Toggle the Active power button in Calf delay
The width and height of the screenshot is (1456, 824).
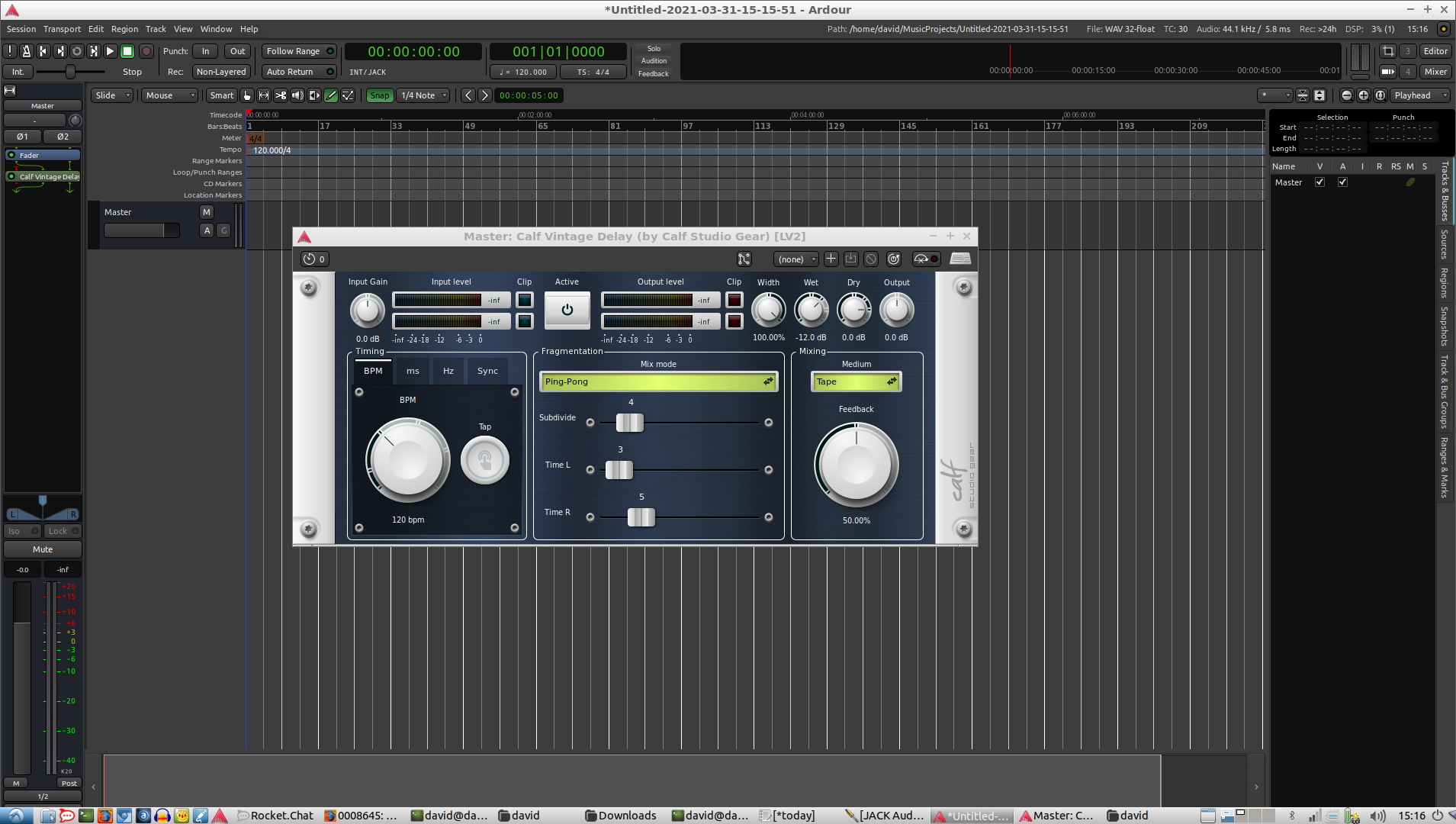pos(567,310)
